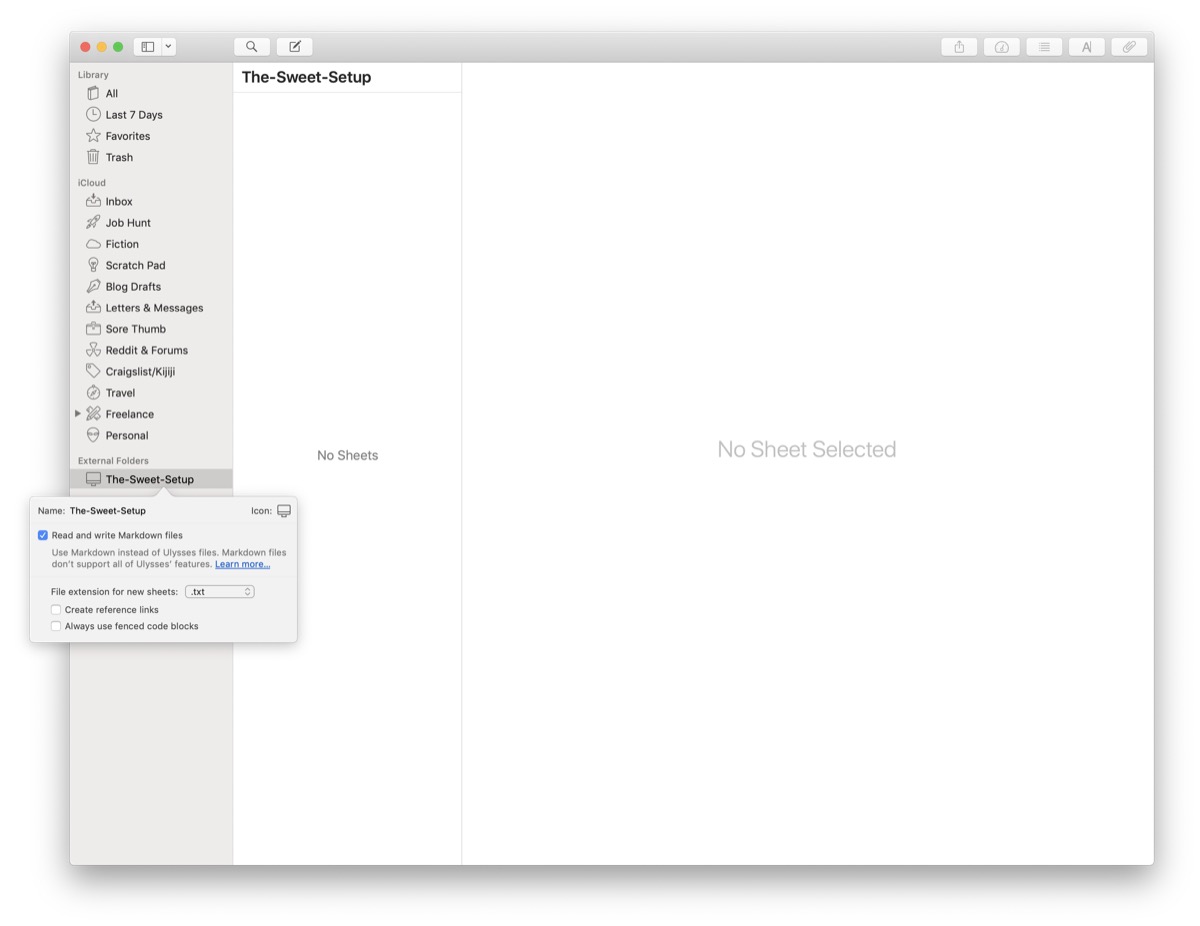The image size is (1200, 926).
Task: Click the search magnifier toolbar icon
Action: coord(252,47)
